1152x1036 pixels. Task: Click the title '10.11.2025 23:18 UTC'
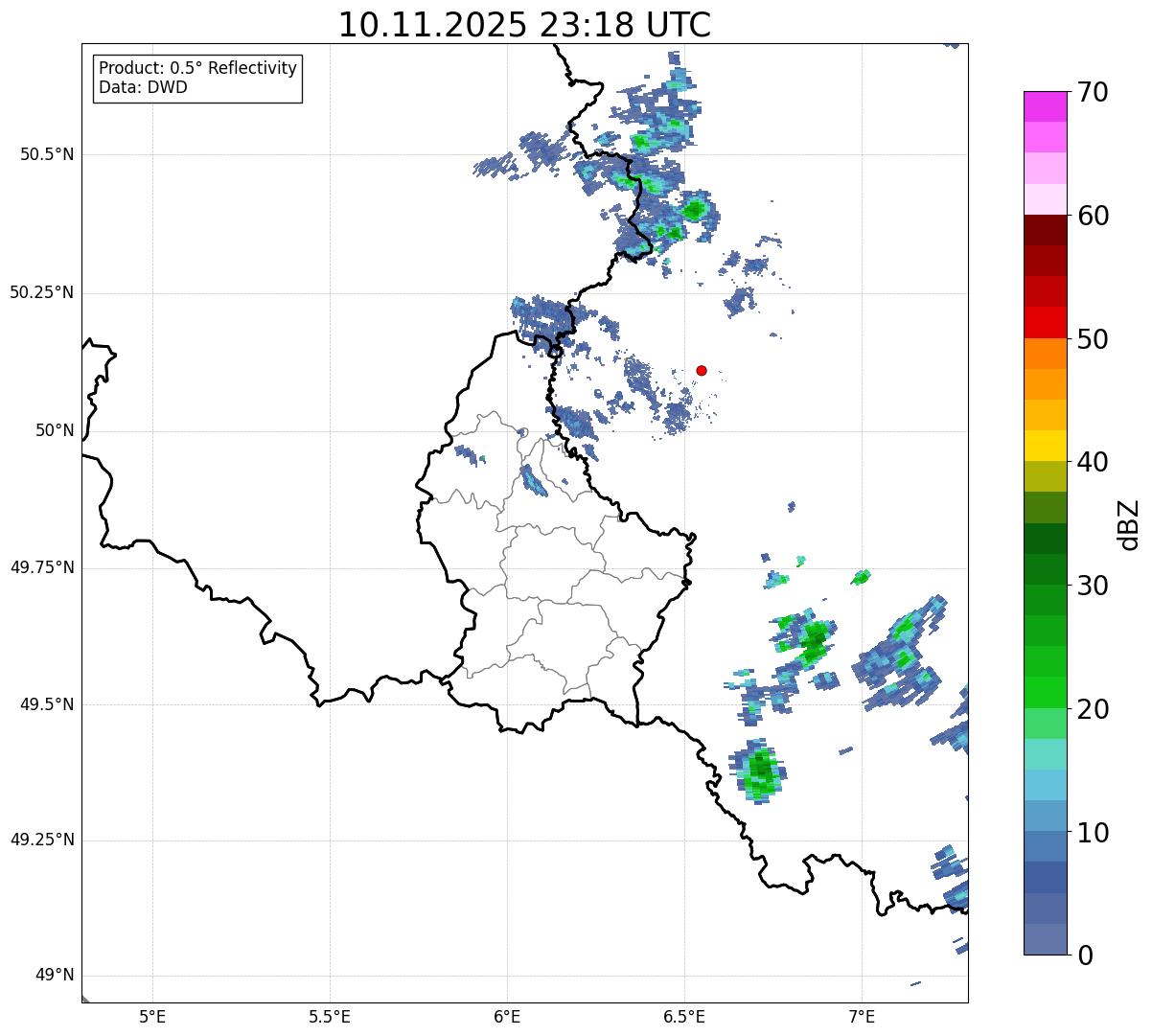pos(524,25)
